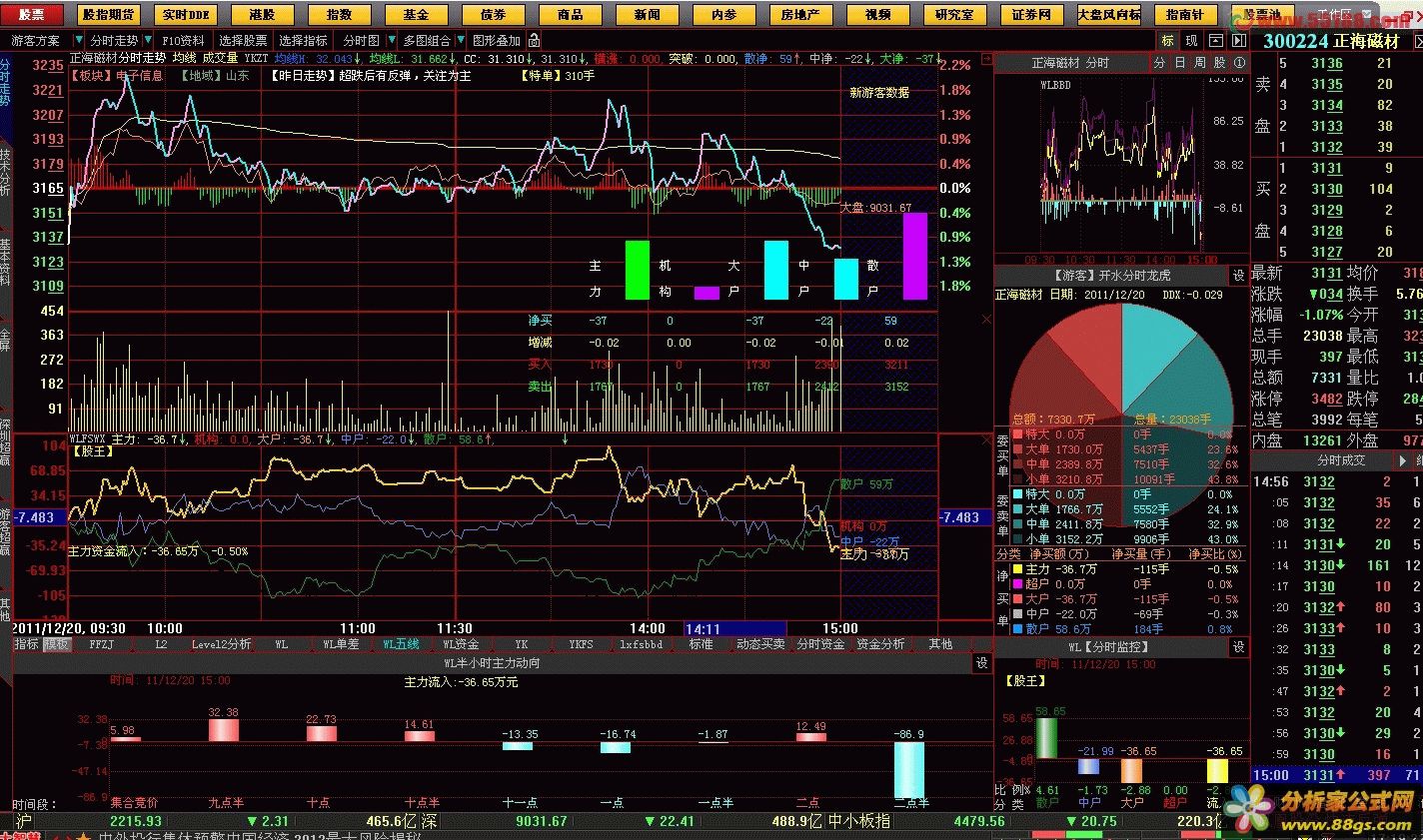The width and height of the screenshot is (1423, 840).
Task: Click 设 settings button of WL半小时主力动向 panel
Action: 982,663
